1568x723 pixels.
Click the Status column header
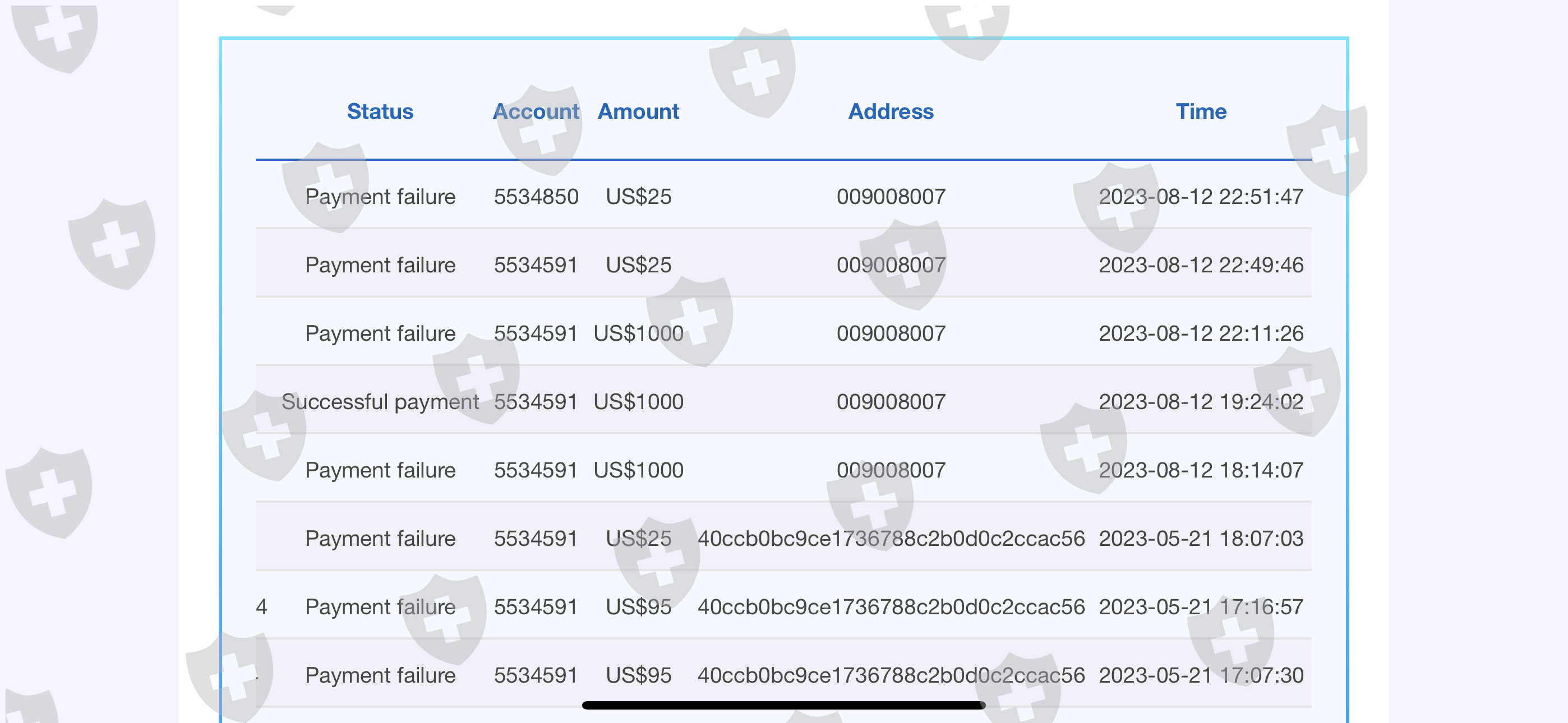[380, 112]
